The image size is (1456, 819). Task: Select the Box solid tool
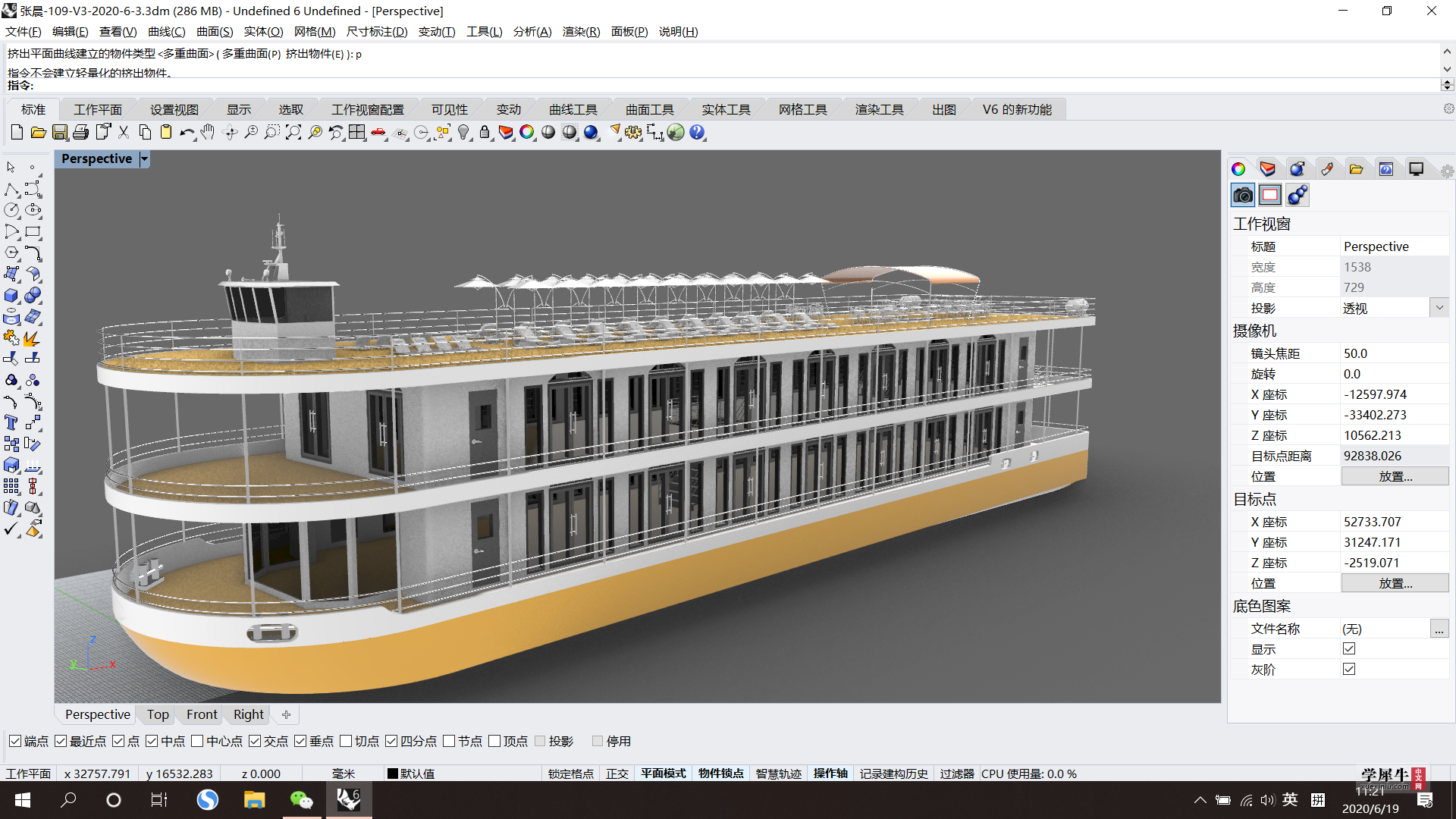11,296
